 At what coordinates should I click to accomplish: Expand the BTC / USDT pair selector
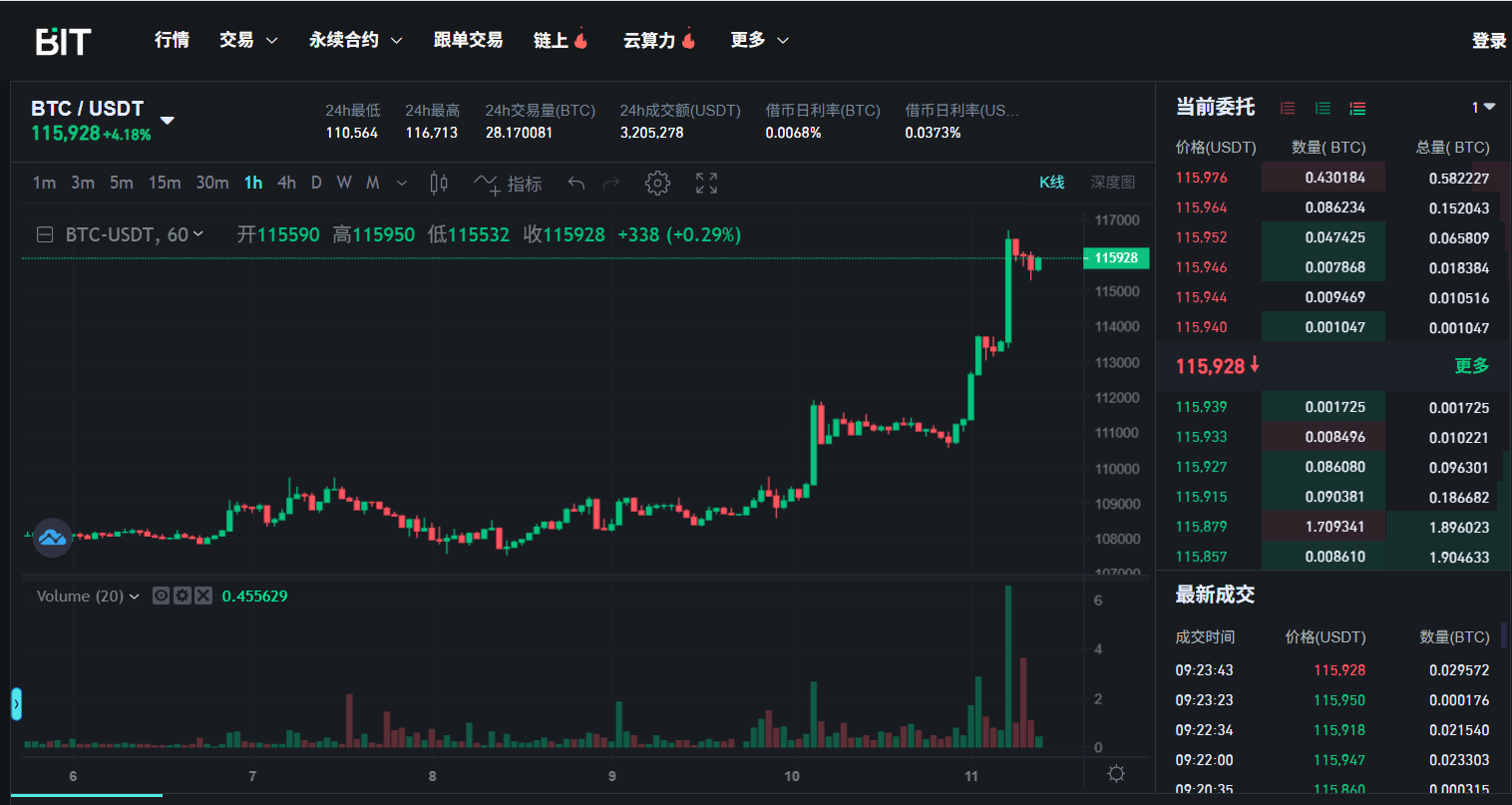[x=168, y=121]
